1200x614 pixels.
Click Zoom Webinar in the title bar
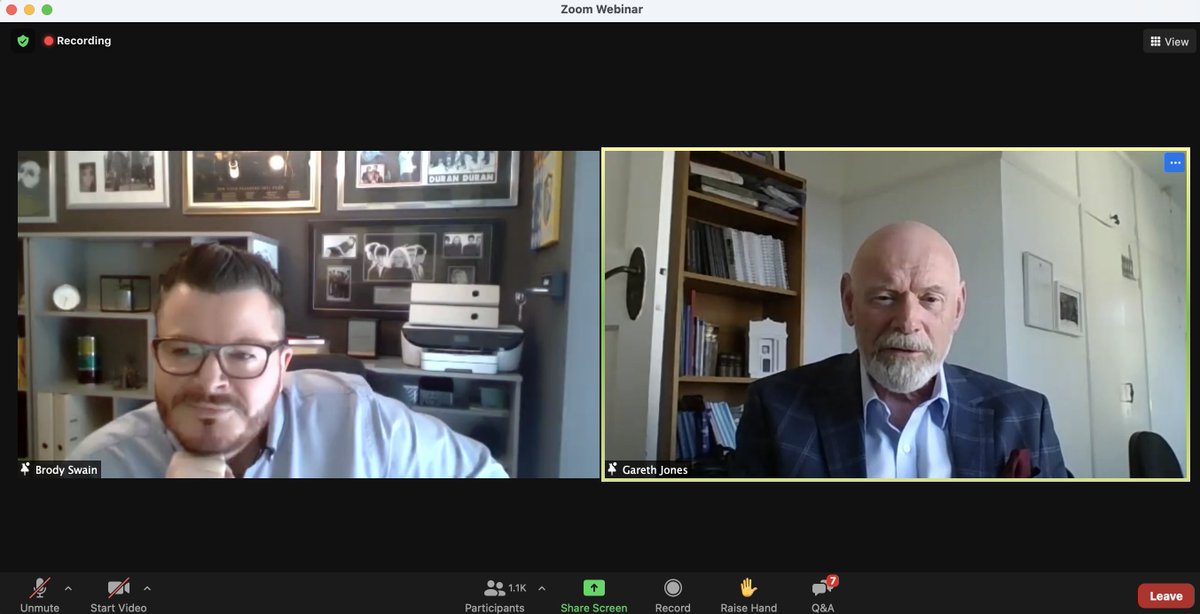point(600,9)
